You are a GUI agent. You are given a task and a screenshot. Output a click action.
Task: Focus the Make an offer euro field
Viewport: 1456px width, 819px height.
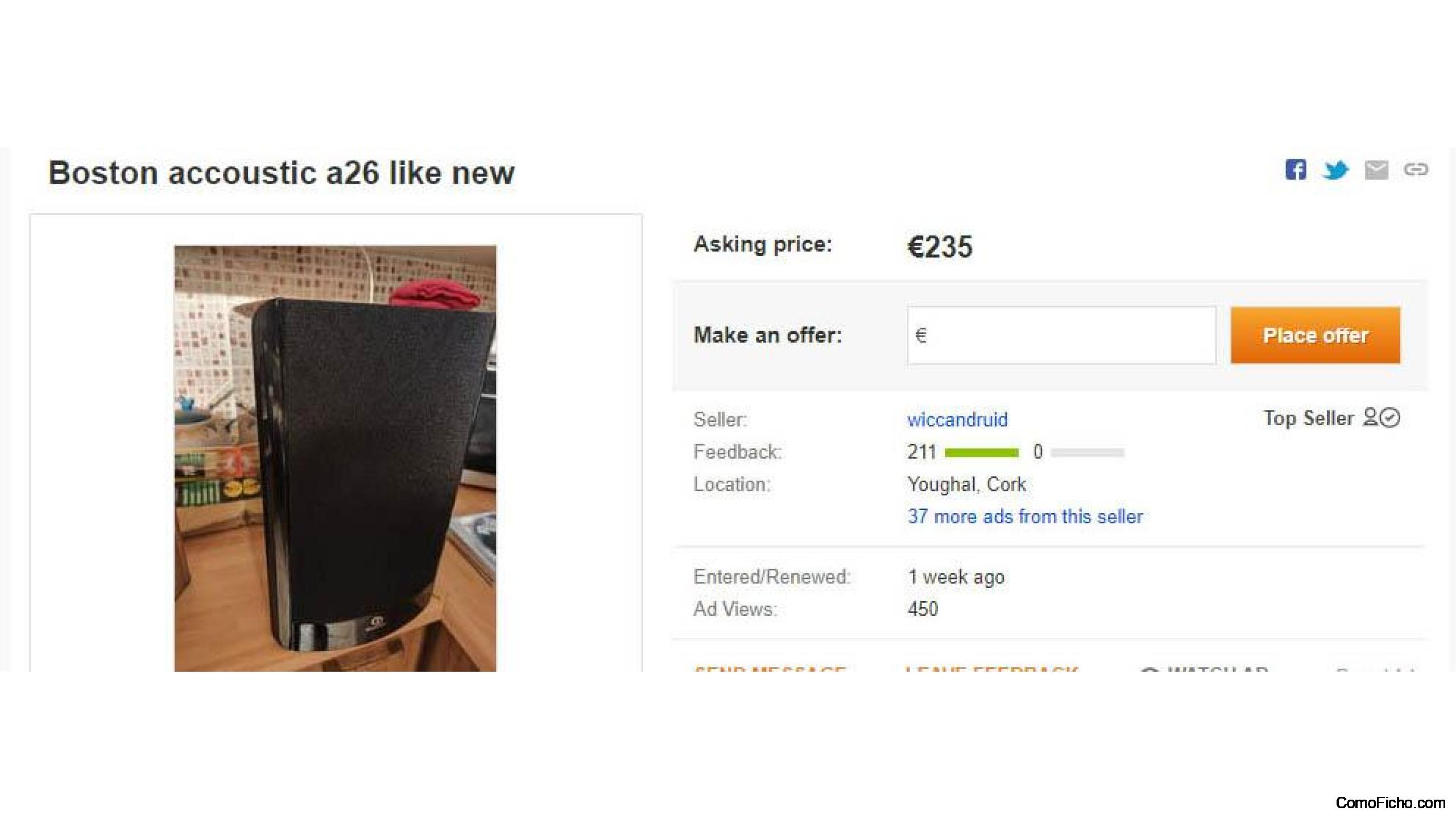(1061, 335)
